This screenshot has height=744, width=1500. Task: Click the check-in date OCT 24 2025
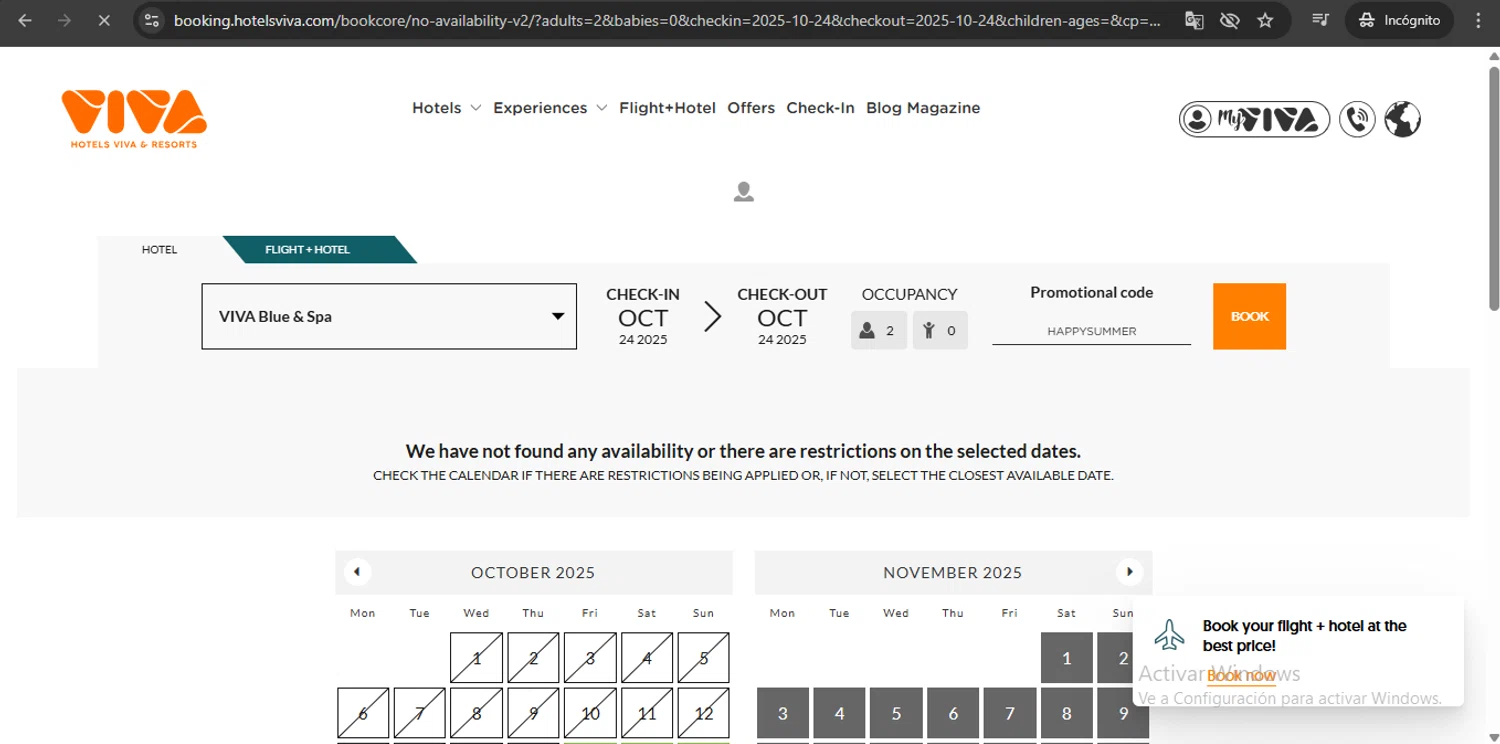643,317
